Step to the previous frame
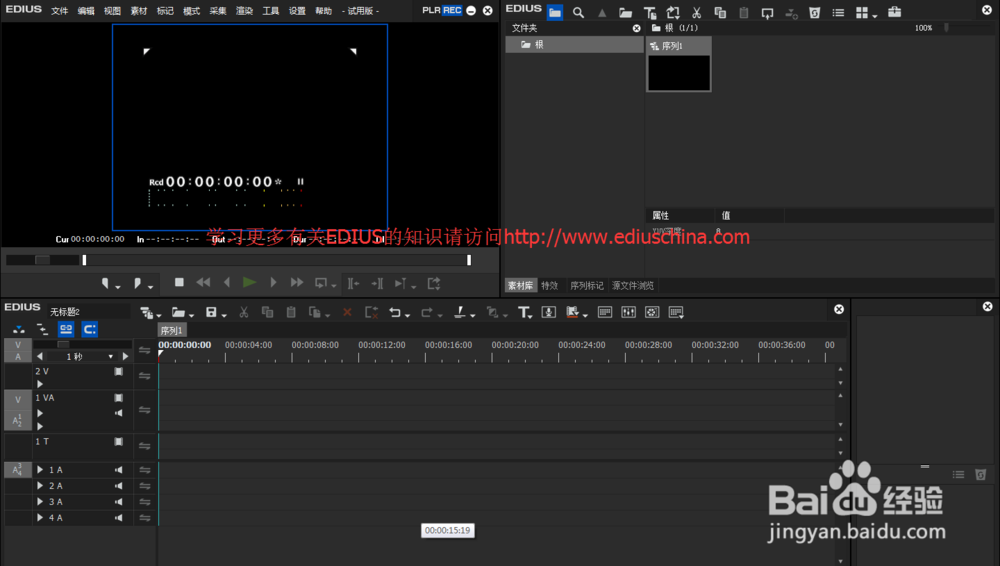The image size is (1000, 566). click(226, 282)
